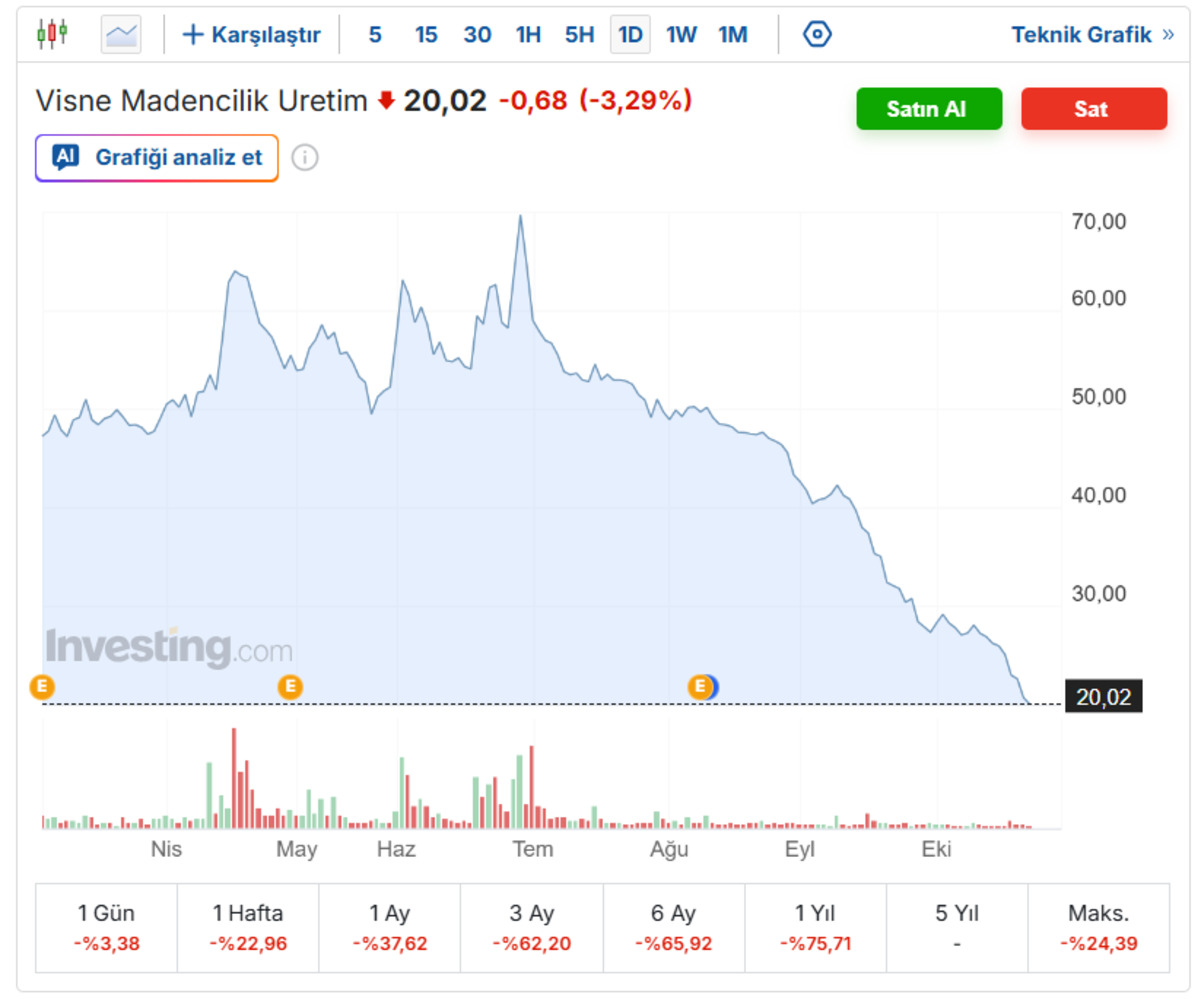This screenshot has height=1004, width=1200.
Task: Choose the 1H interval
Action: 528,35
